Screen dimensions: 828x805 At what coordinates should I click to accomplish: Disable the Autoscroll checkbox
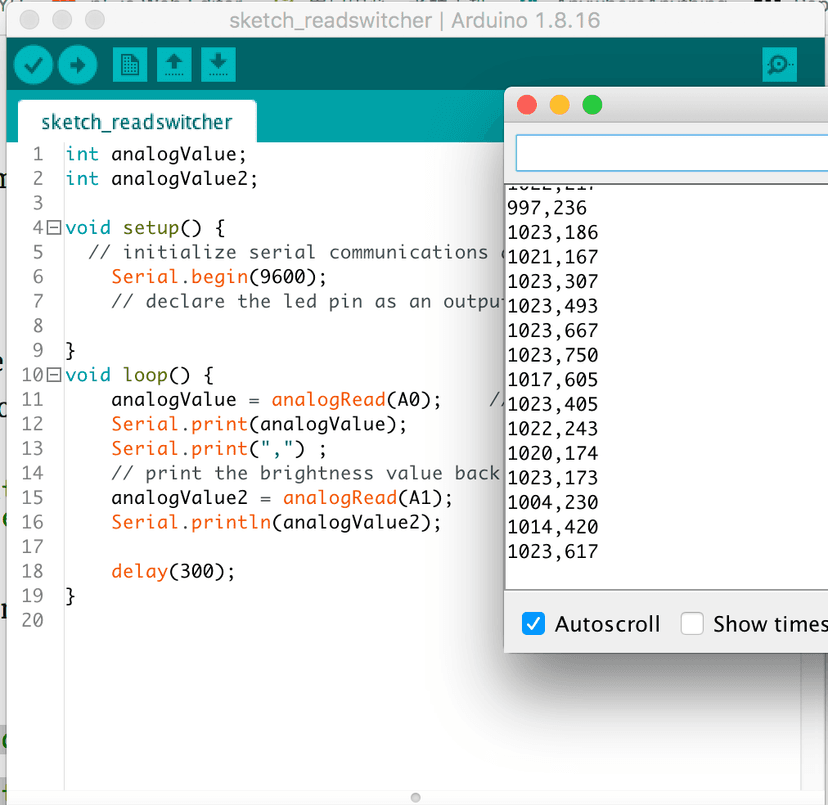[533, 624]
